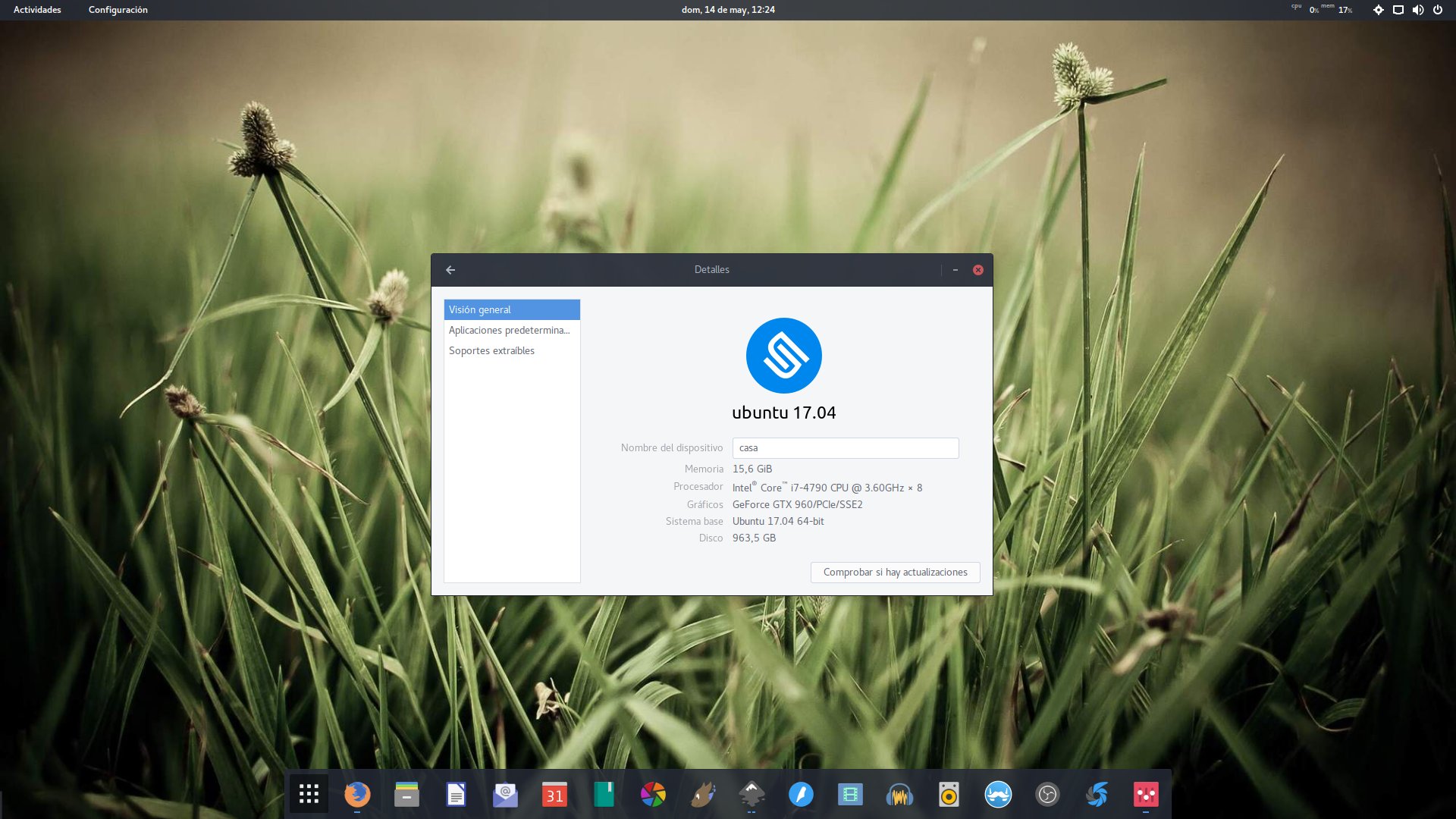This screenshot has height=819, width=1456.
Task: Switch to Aplicaciones predeterminadas
Action: tap(512, 330)
